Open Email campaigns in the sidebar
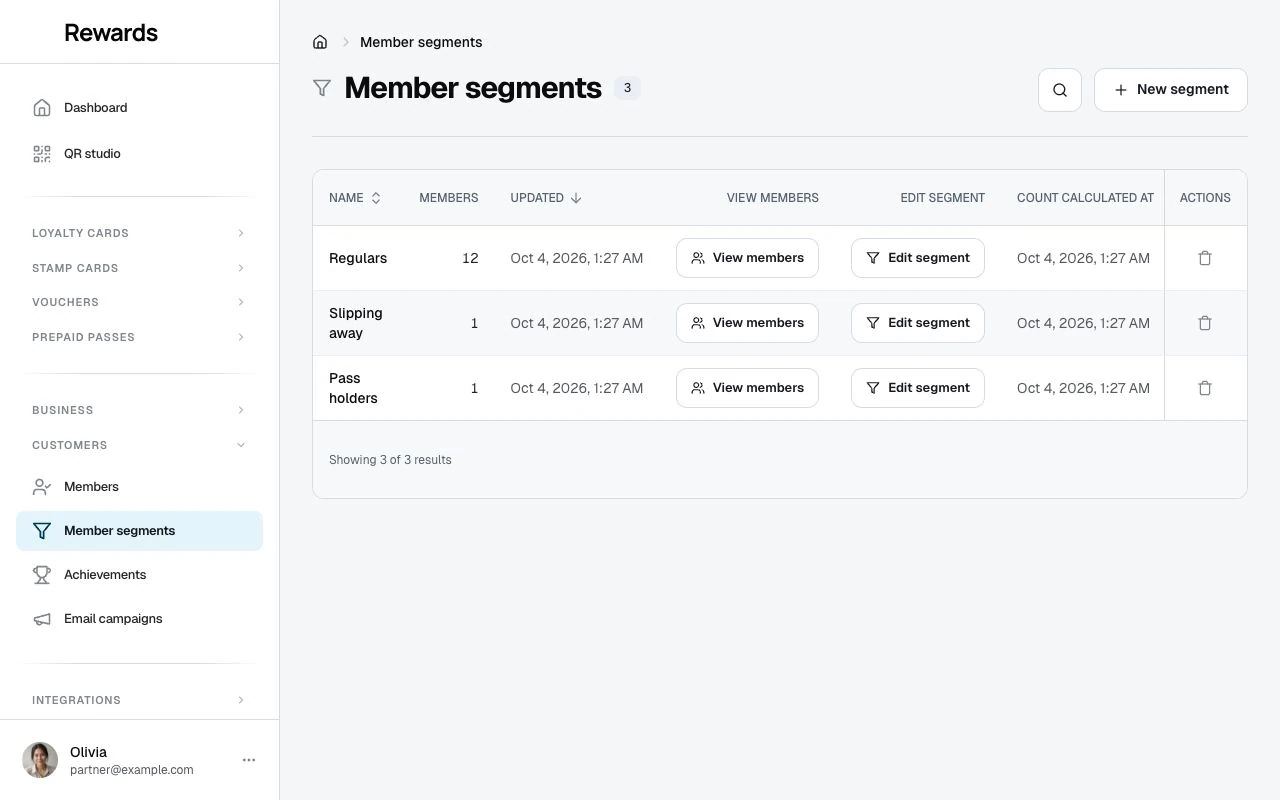This screenshot has height=800, width=1280. (139, 619)
